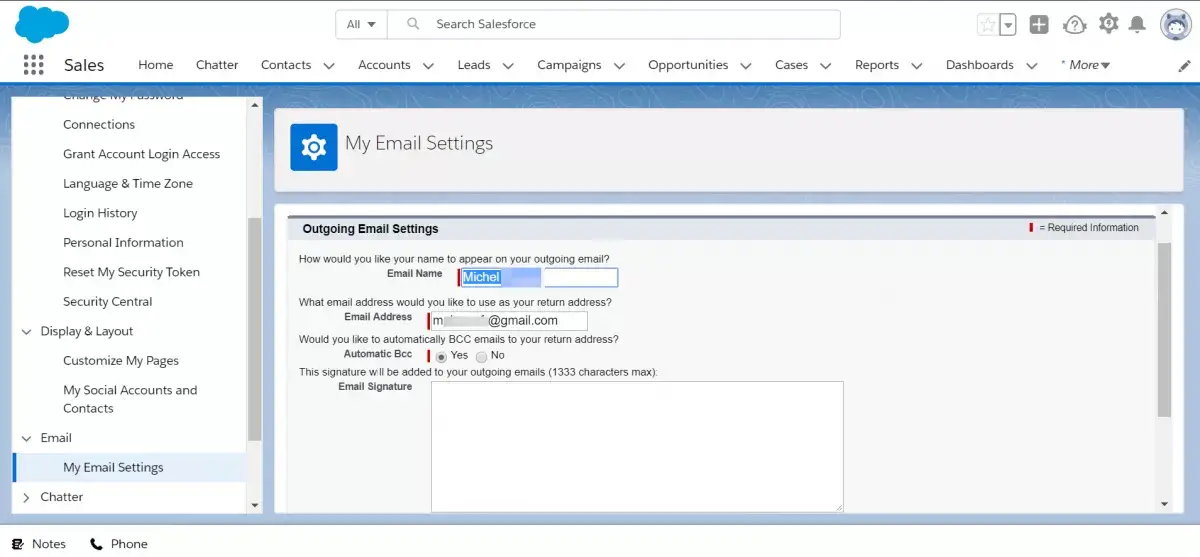Expand the Opportunities tab chevron

click(746, 66)
